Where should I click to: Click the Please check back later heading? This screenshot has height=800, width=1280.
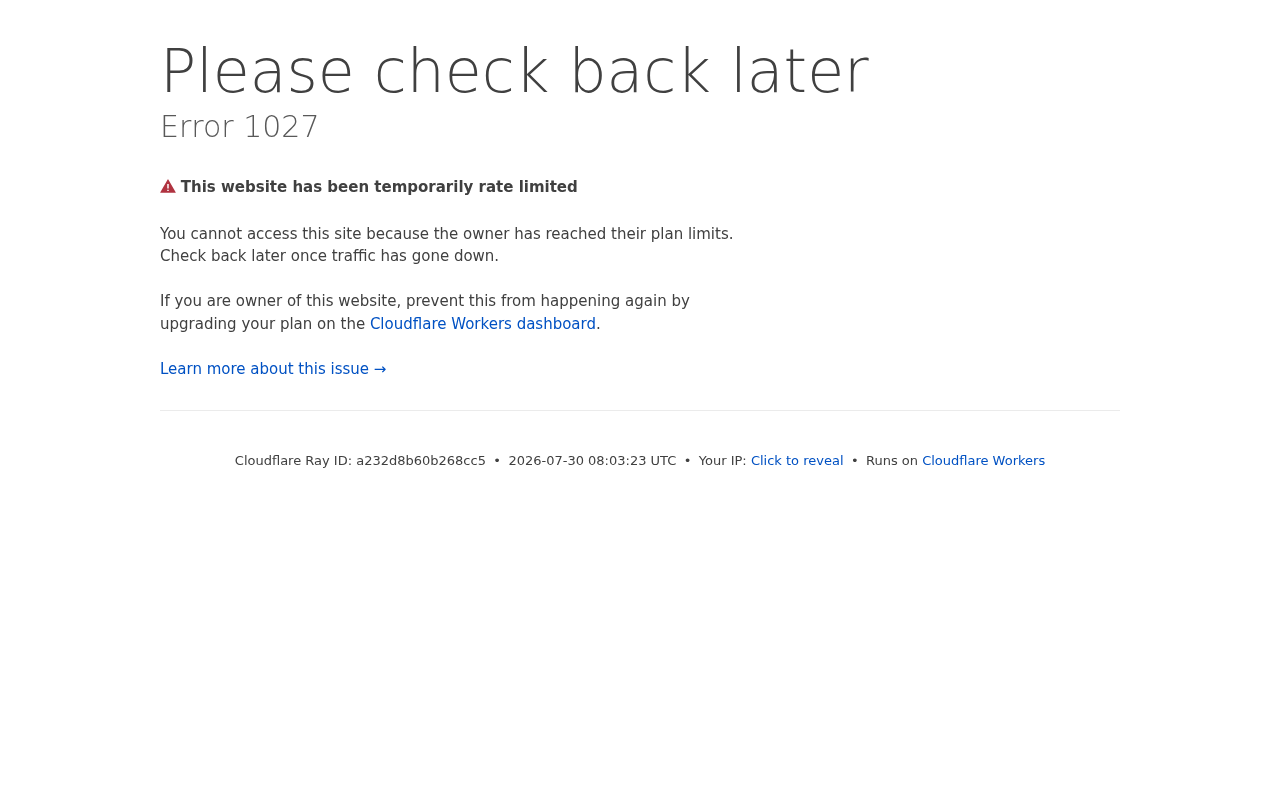pos(515,71)
